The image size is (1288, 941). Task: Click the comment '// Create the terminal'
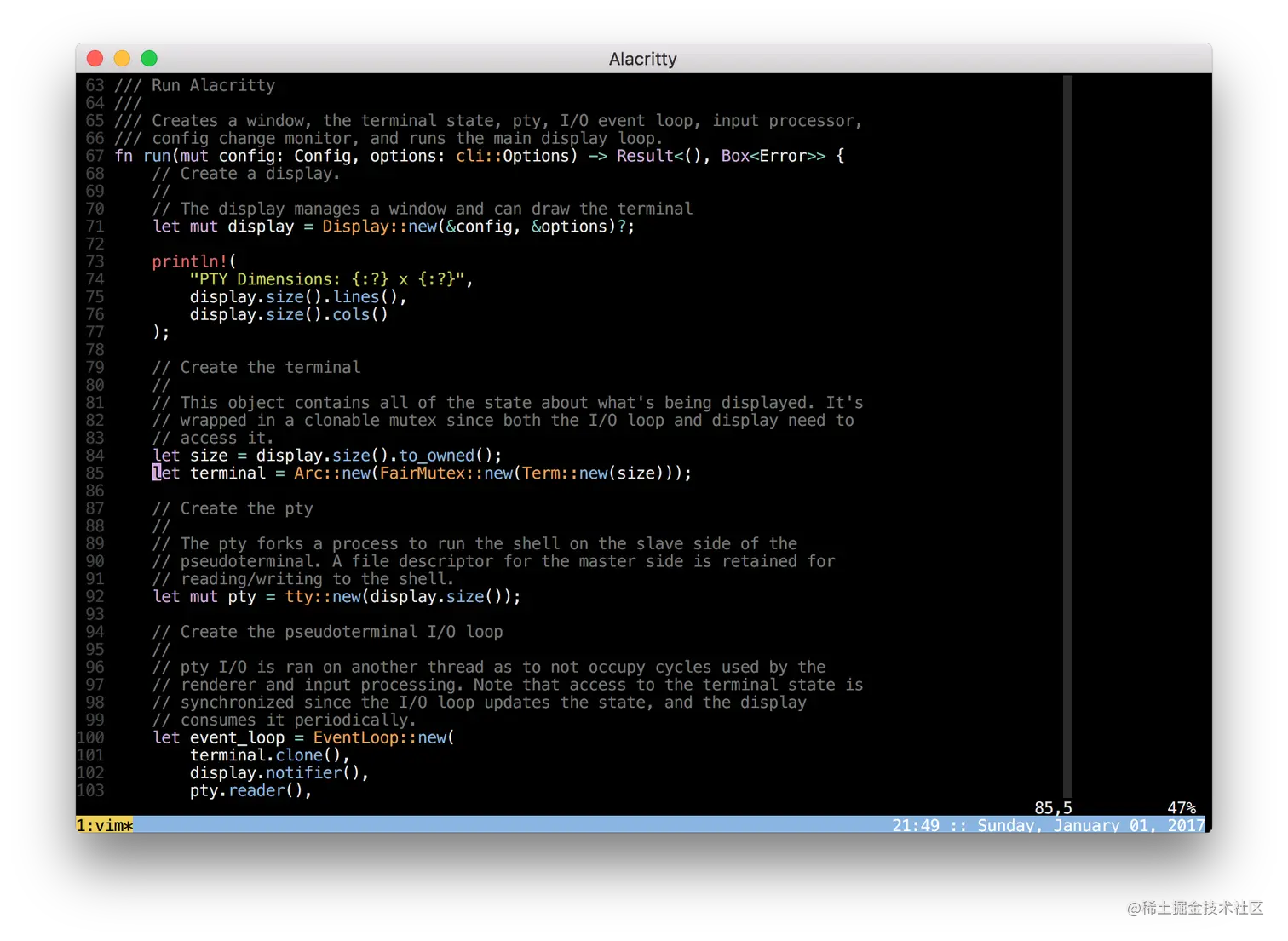click(256, 367)
